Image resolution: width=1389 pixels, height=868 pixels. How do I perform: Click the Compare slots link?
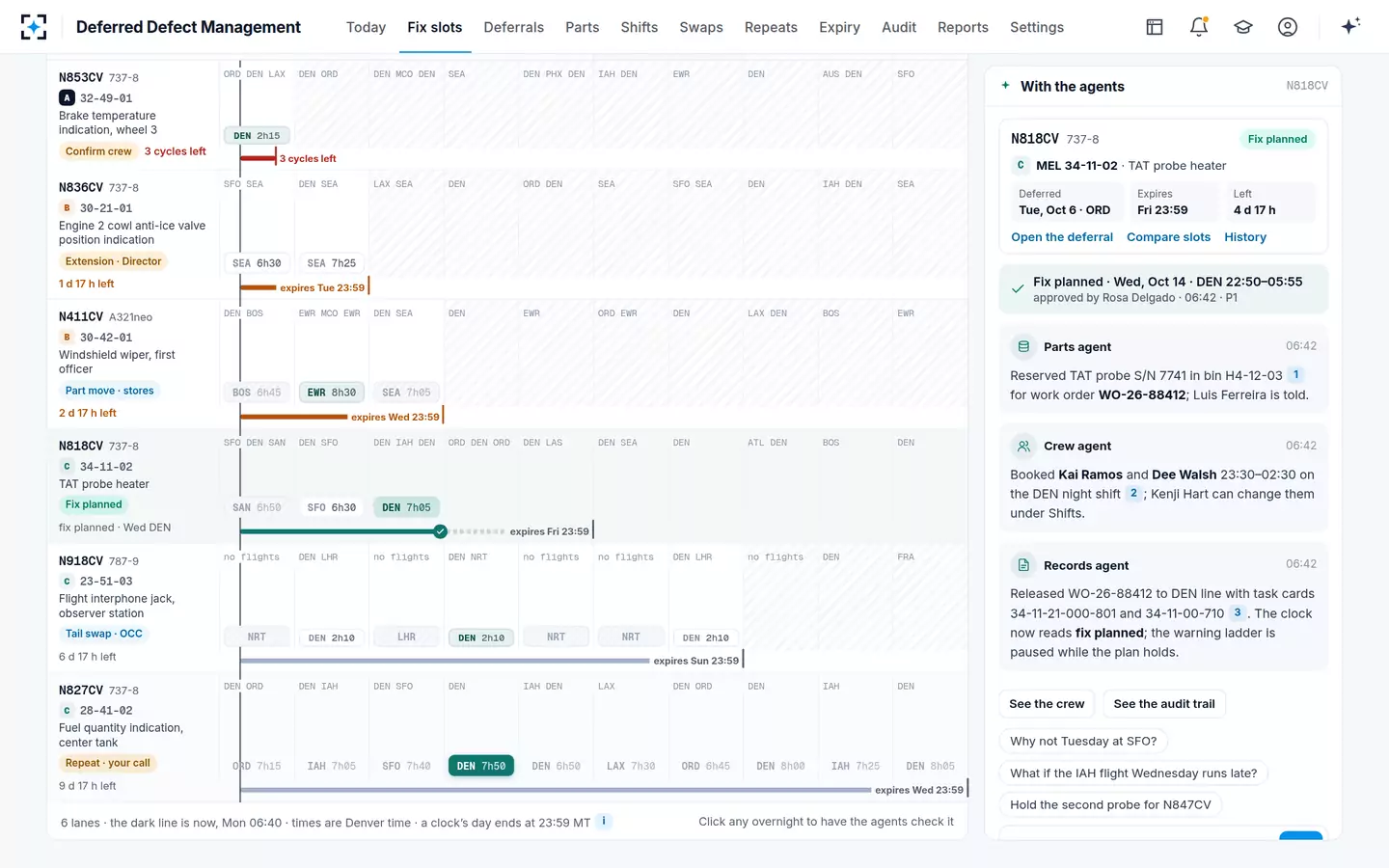(1168, 237)
